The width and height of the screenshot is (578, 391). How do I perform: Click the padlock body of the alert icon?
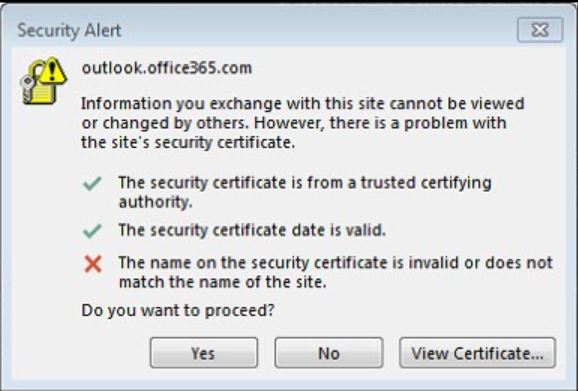pyautogui.click(x=44, y=92)
